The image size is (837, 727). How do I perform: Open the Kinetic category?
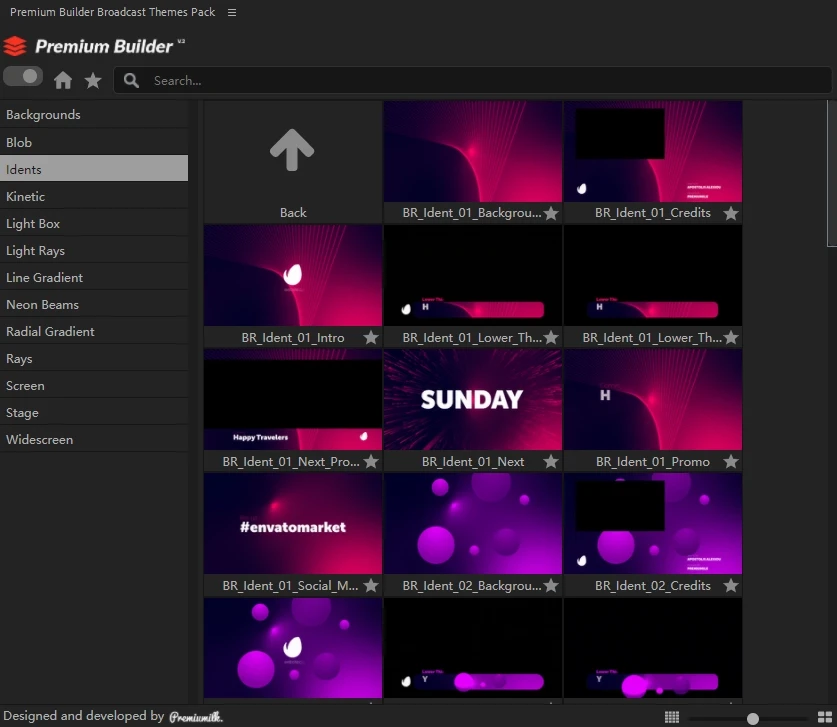26,197
